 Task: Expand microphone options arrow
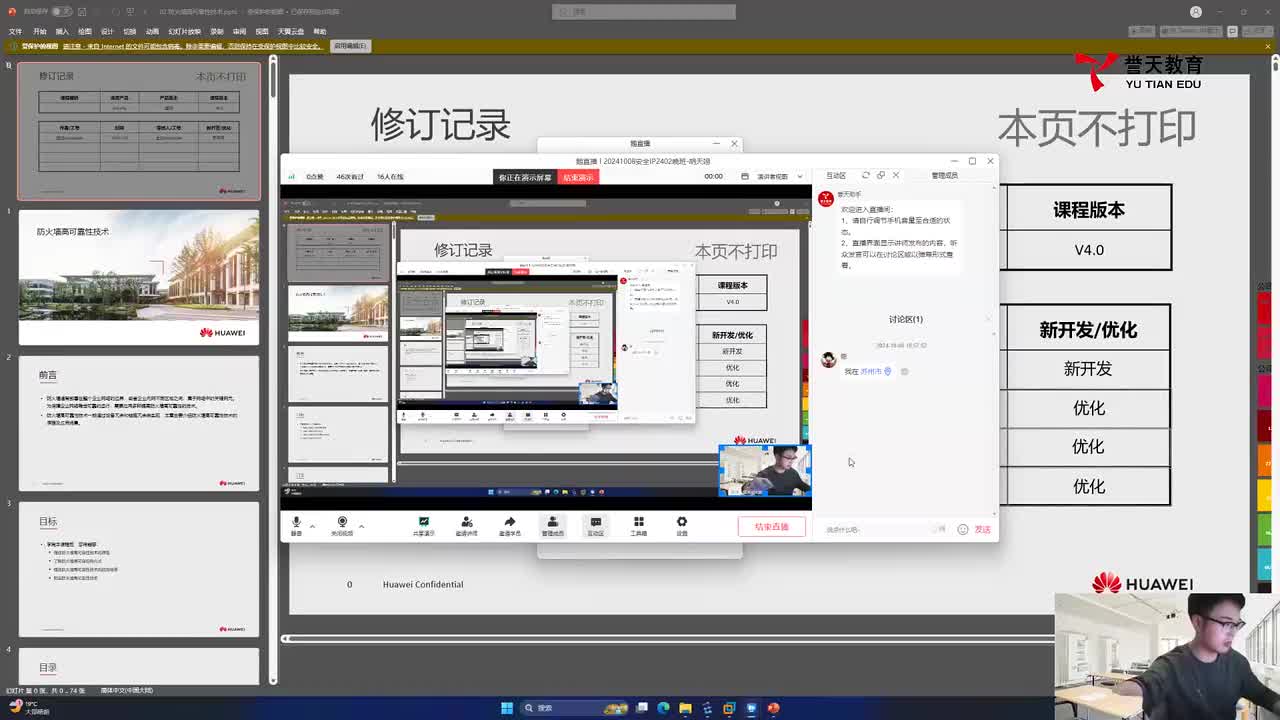tap(312, 525)
